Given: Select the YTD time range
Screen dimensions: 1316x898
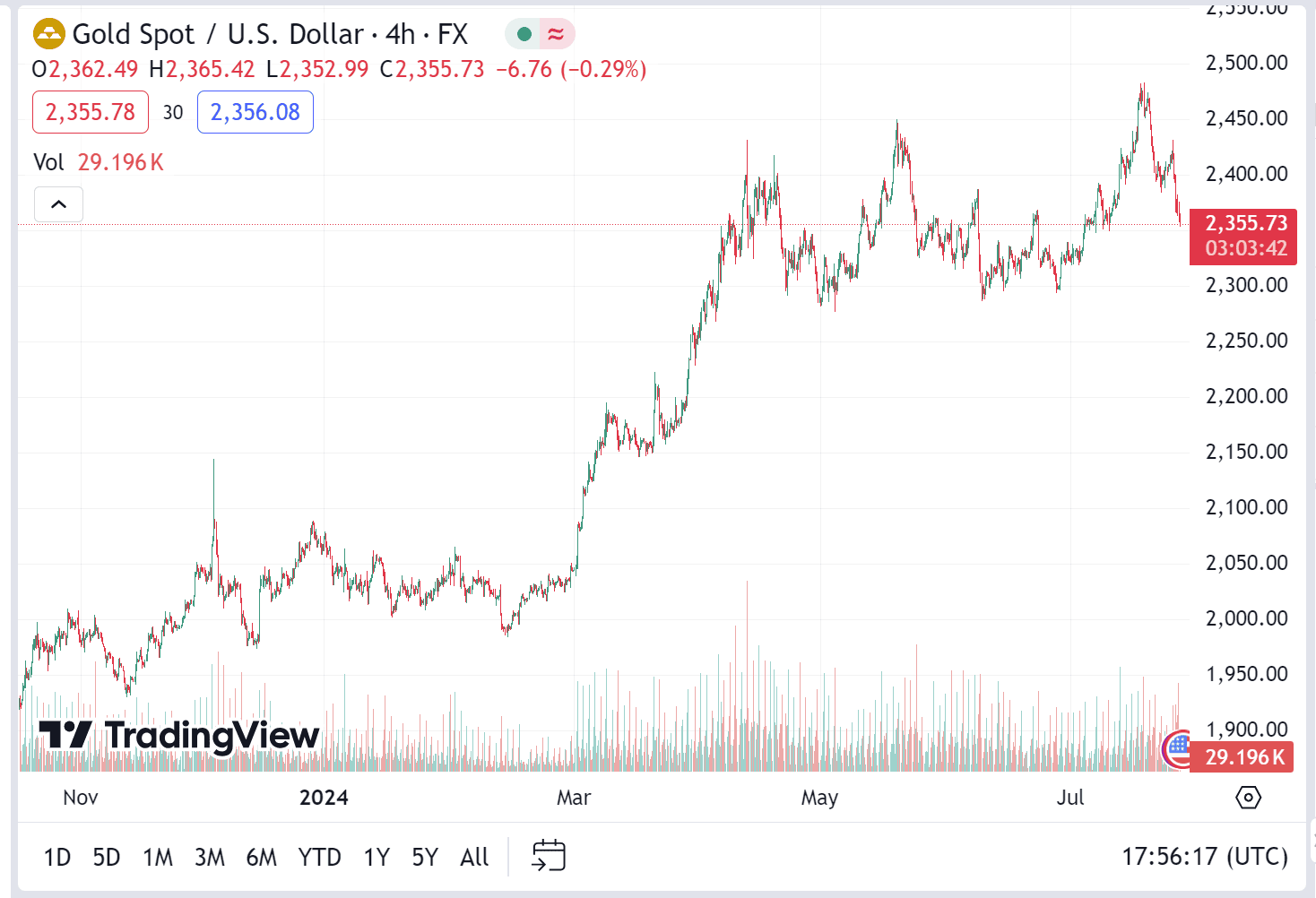Looking at the screenshot, I should click(319, 858).
